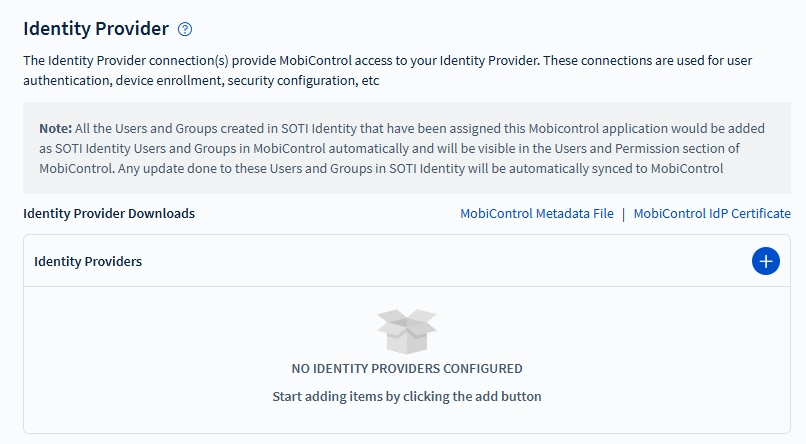Click note line starting 'as SOTI Identity Users'

(389, 148)
